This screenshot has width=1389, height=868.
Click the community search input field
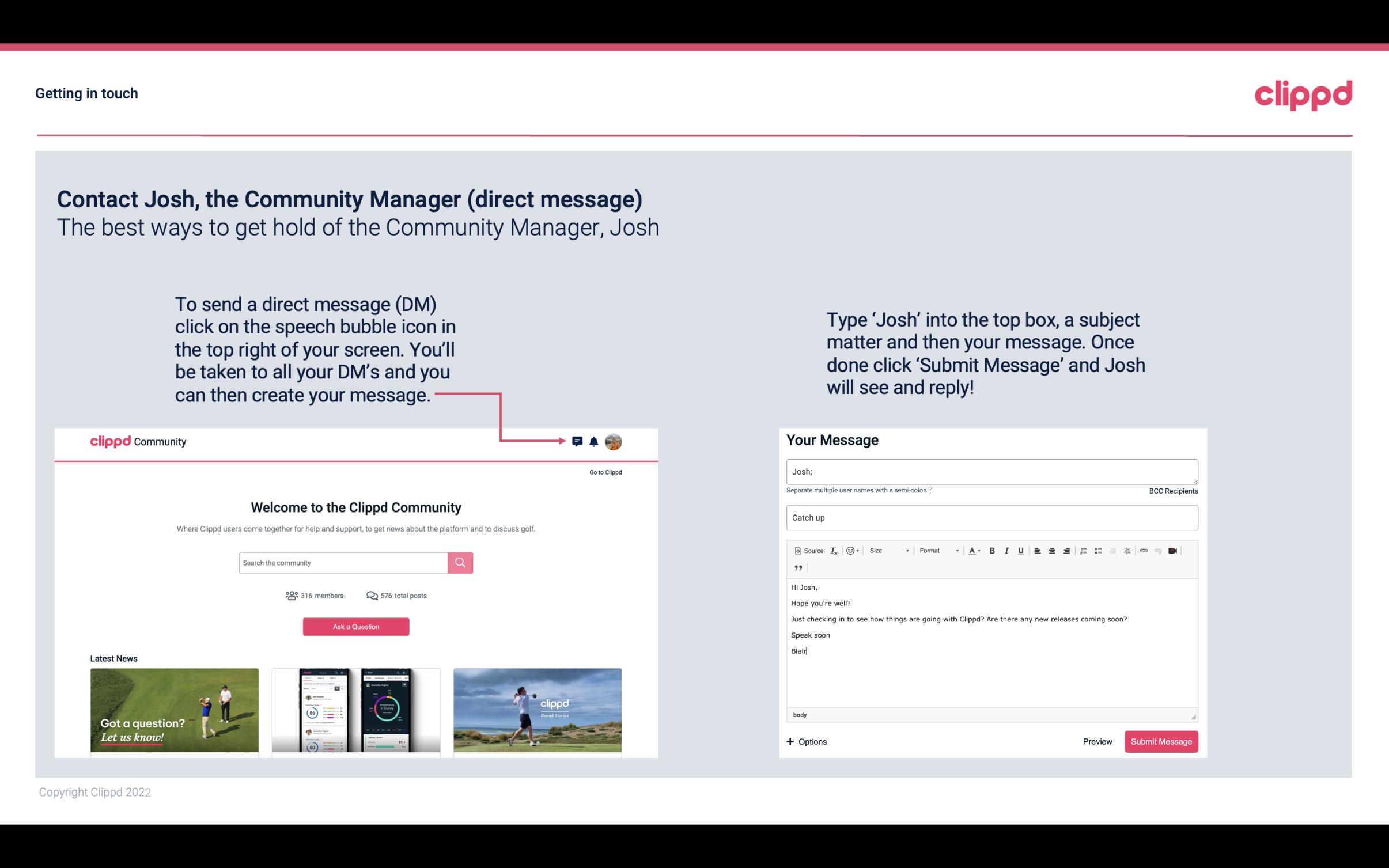[x=343, y=562]
